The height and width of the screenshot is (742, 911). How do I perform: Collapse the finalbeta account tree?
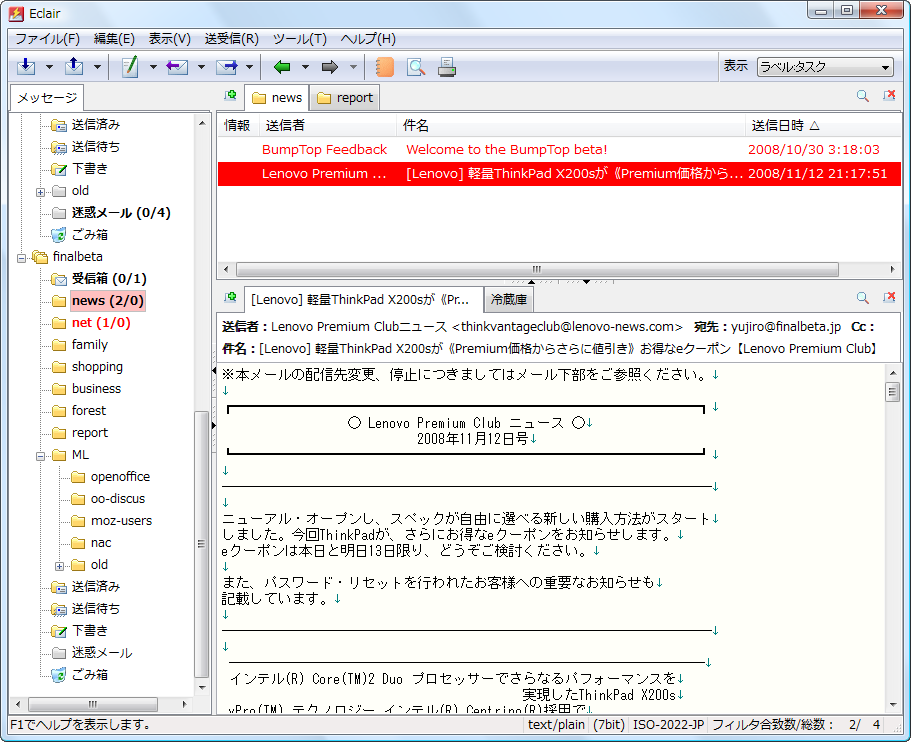pos(21,258)
